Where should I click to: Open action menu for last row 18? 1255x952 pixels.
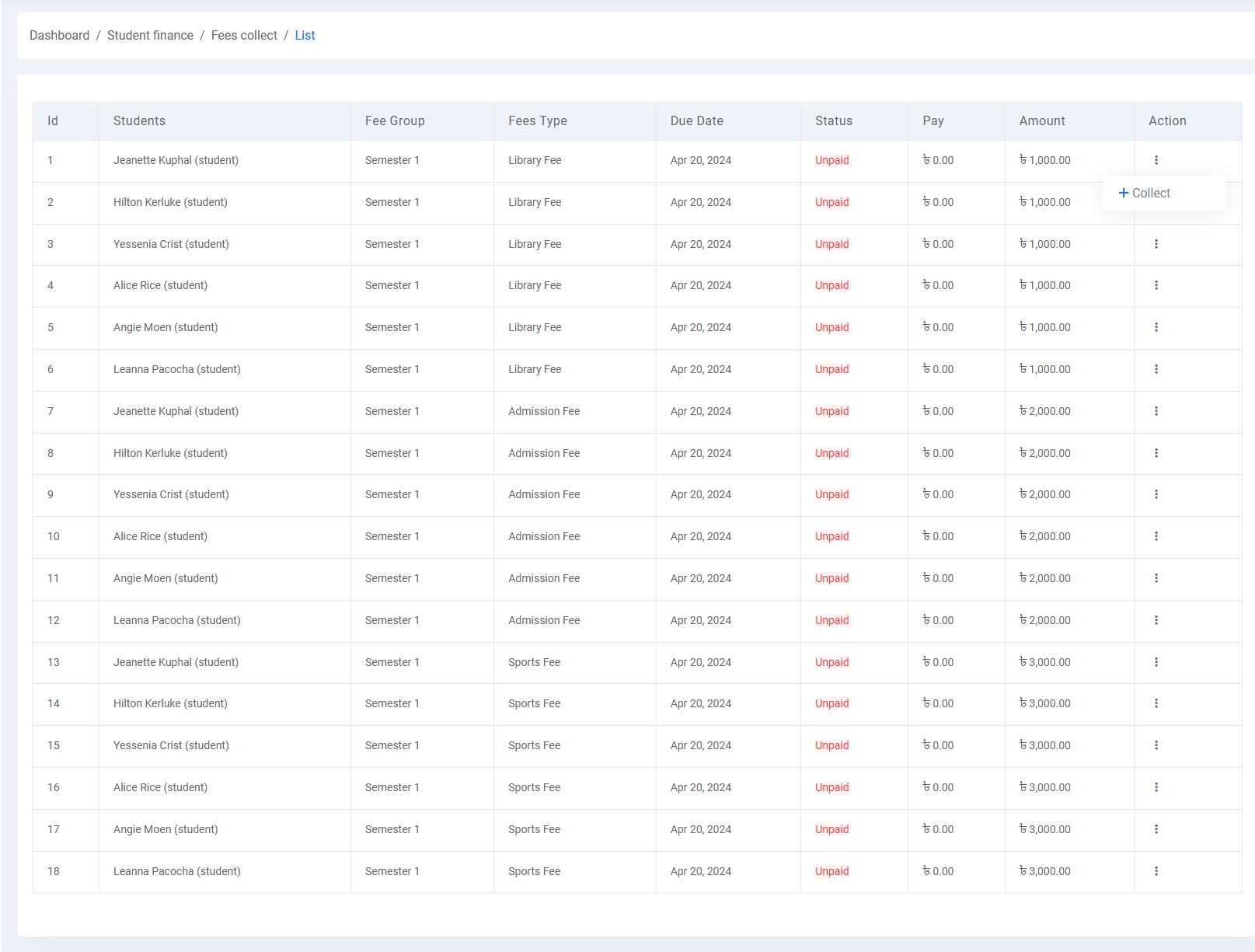click(1156, 871)
